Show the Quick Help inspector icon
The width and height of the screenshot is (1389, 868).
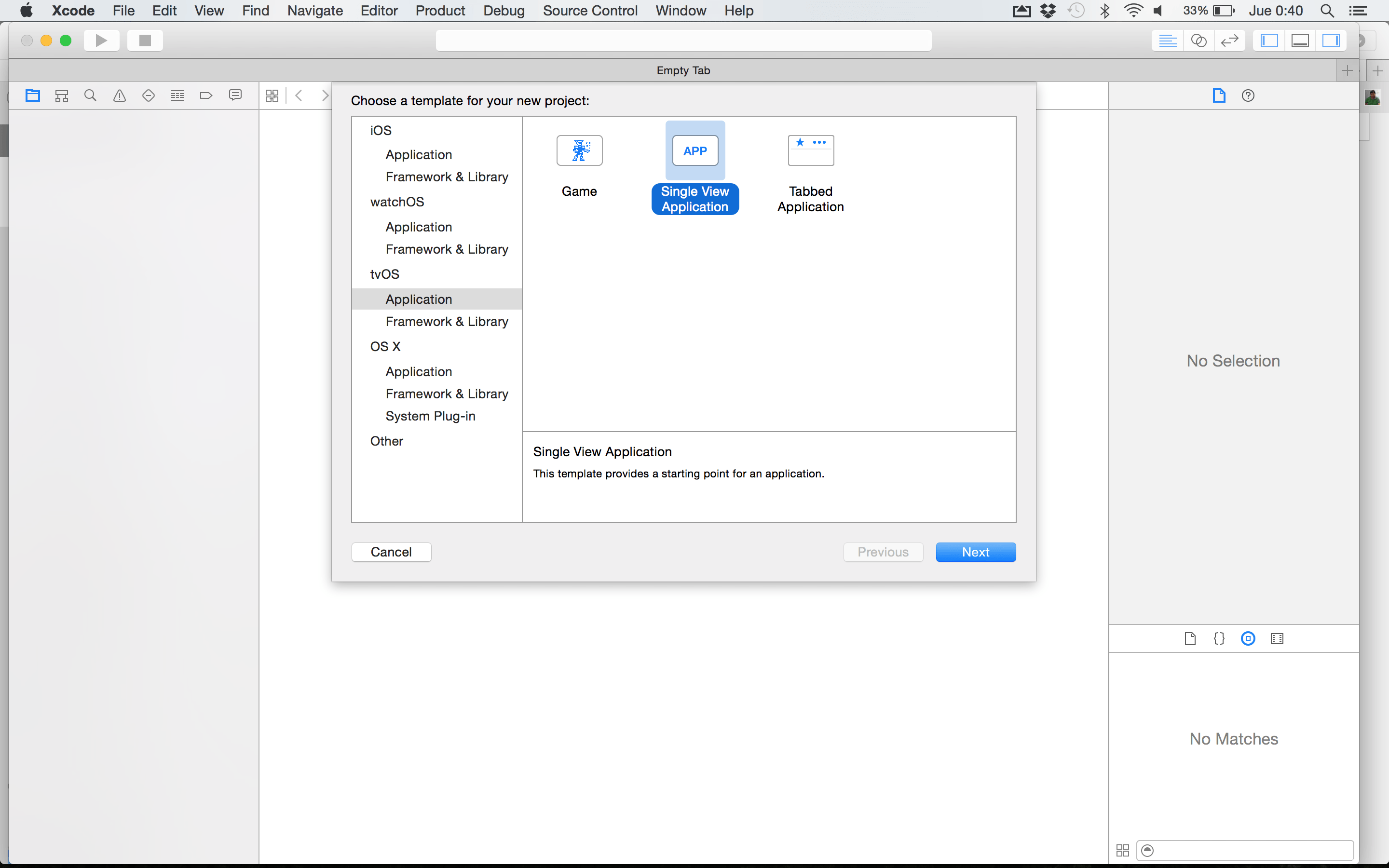[1248, 96]
